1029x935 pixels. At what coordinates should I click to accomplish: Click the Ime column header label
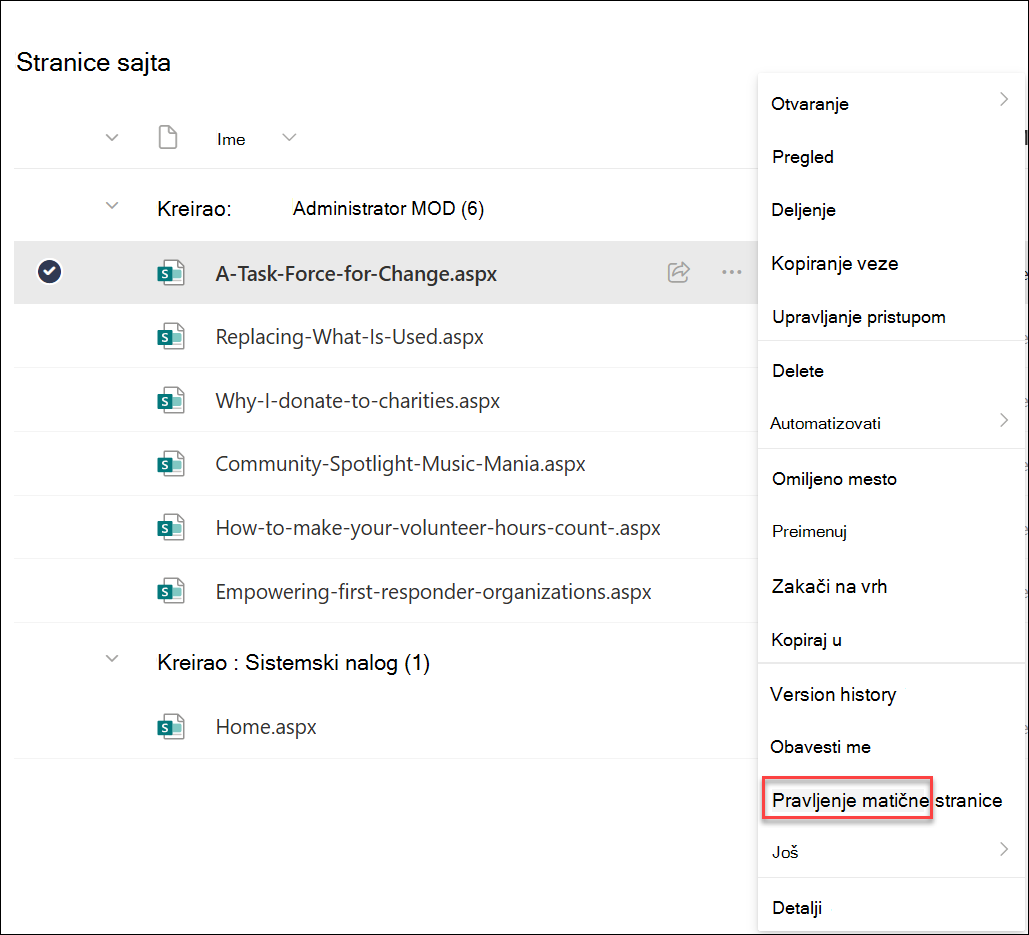coord(231,139)
